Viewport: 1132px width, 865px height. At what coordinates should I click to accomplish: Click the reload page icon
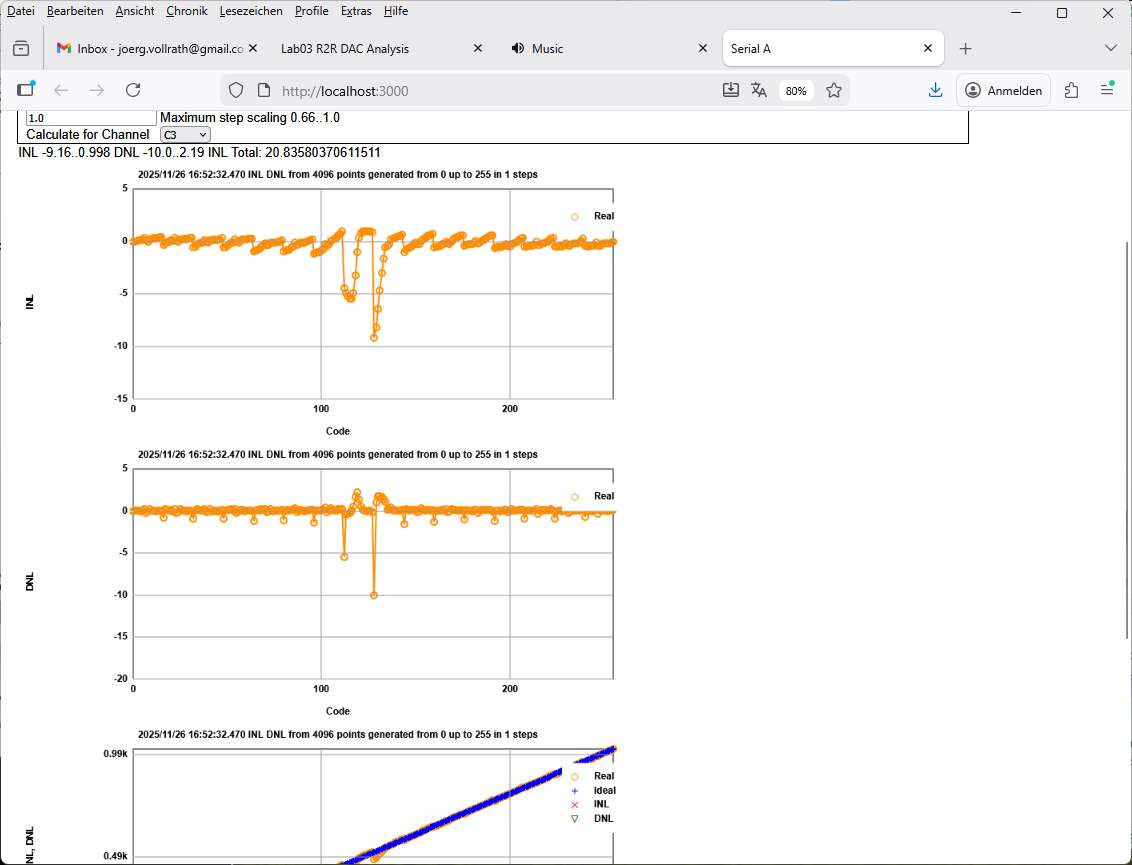coord(133,90)
